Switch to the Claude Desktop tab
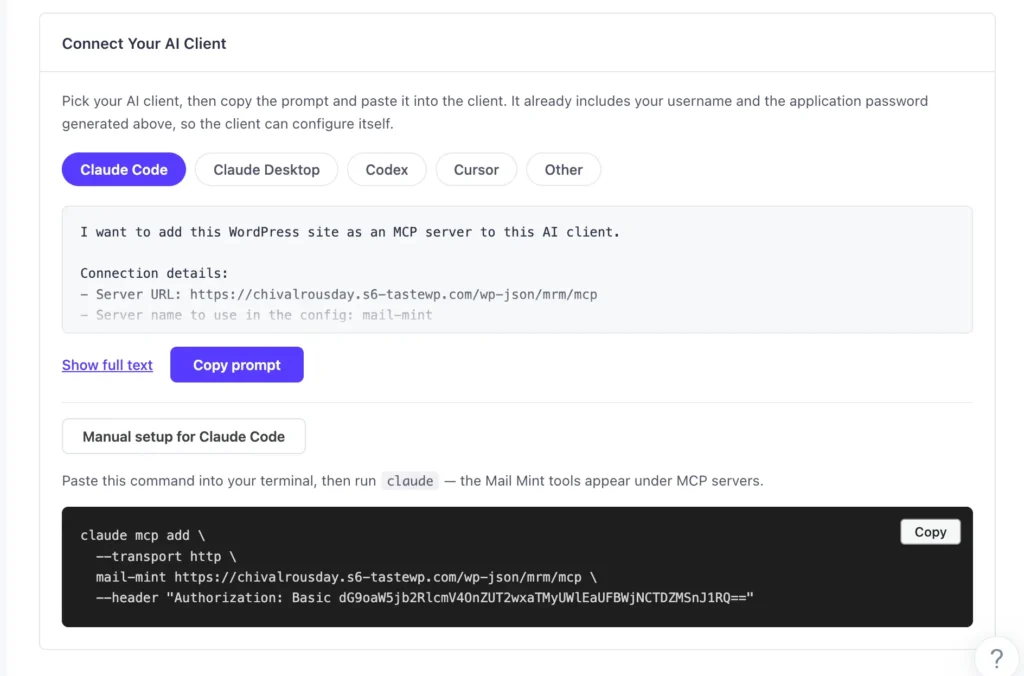 click(266, 169)
